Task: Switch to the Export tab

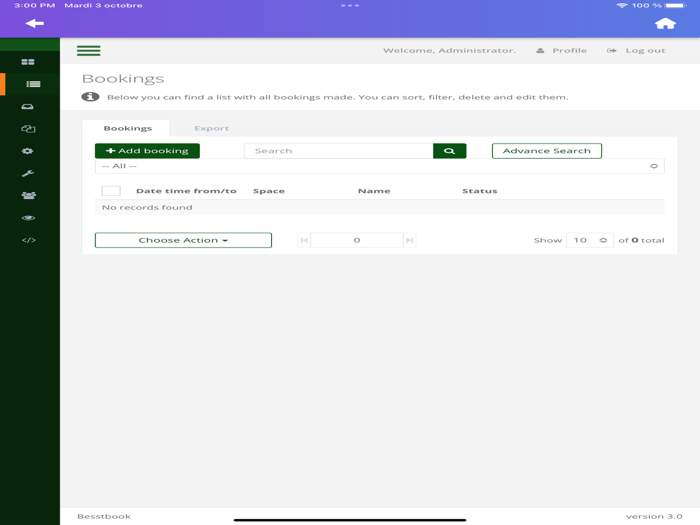Action: click(x=212, y=128)
